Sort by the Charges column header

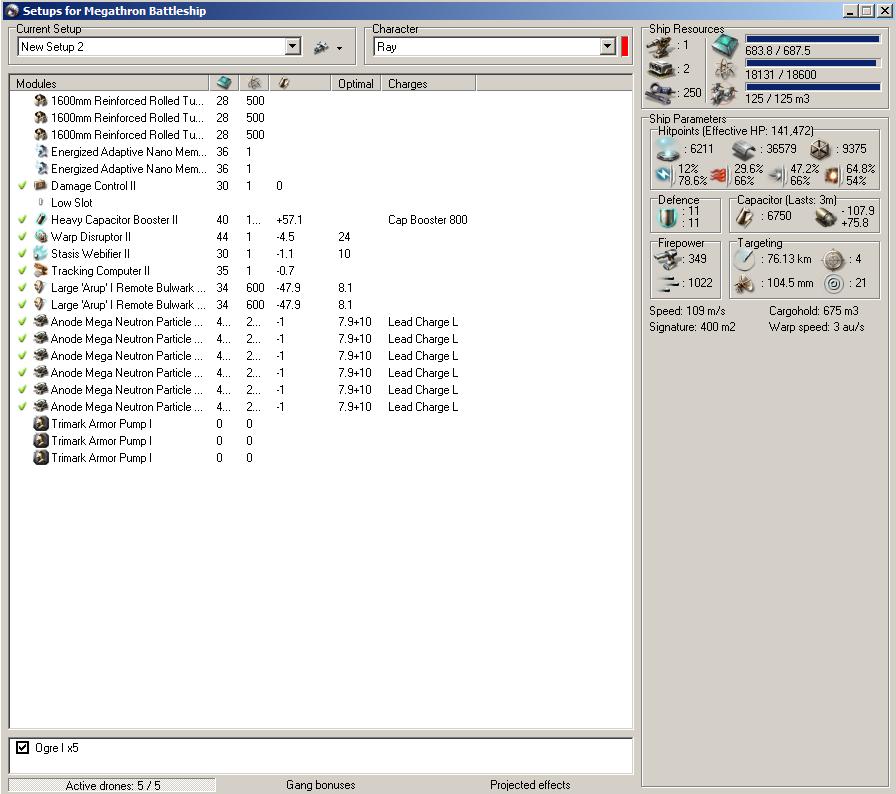pyautogui.click(x=429, y=83)
